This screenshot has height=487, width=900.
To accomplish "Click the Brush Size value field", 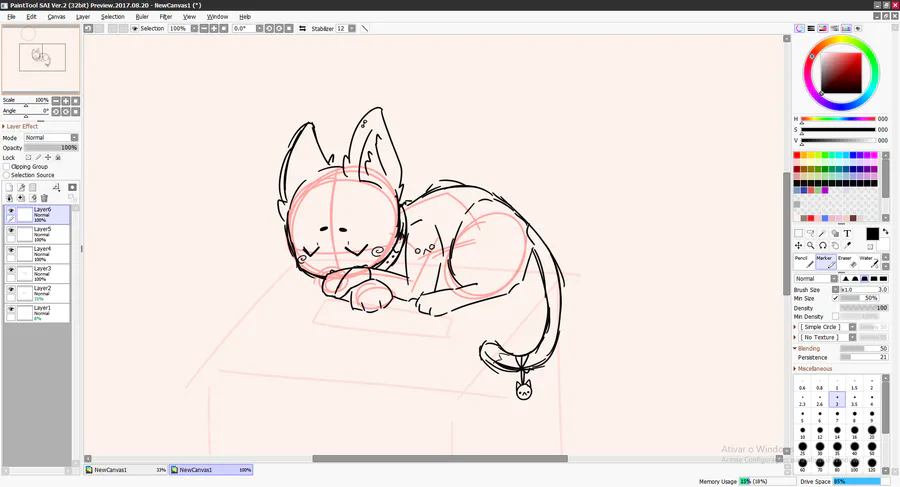I will [864, 289].
